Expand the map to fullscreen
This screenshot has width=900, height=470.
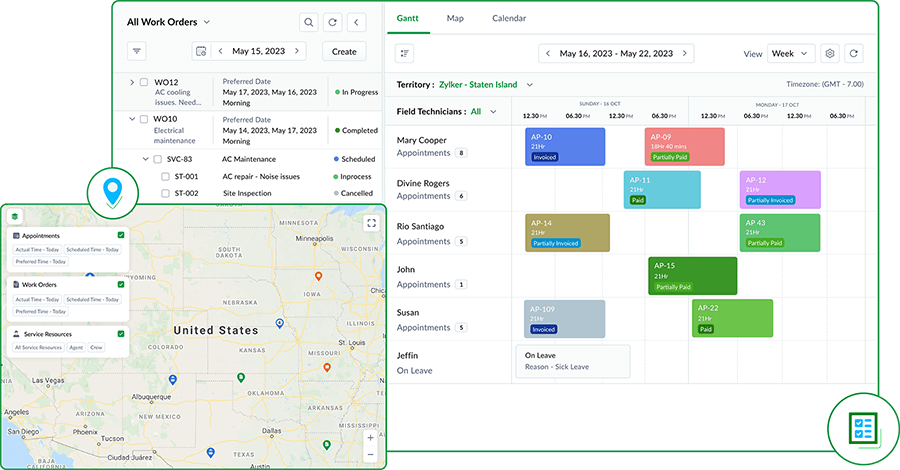pyautogui.click(x=371, y=224)
